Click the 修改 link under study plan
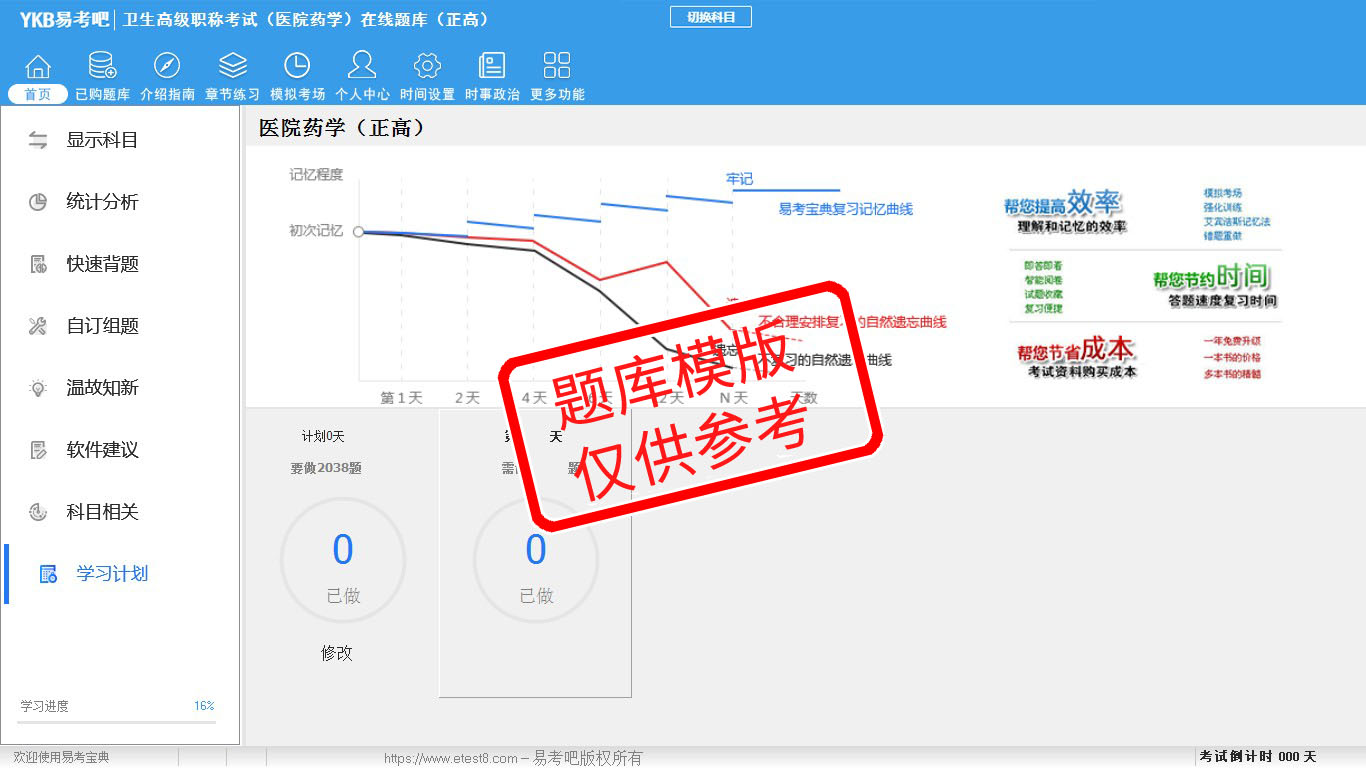The image size is (1366, 768). tap(337, 653)
